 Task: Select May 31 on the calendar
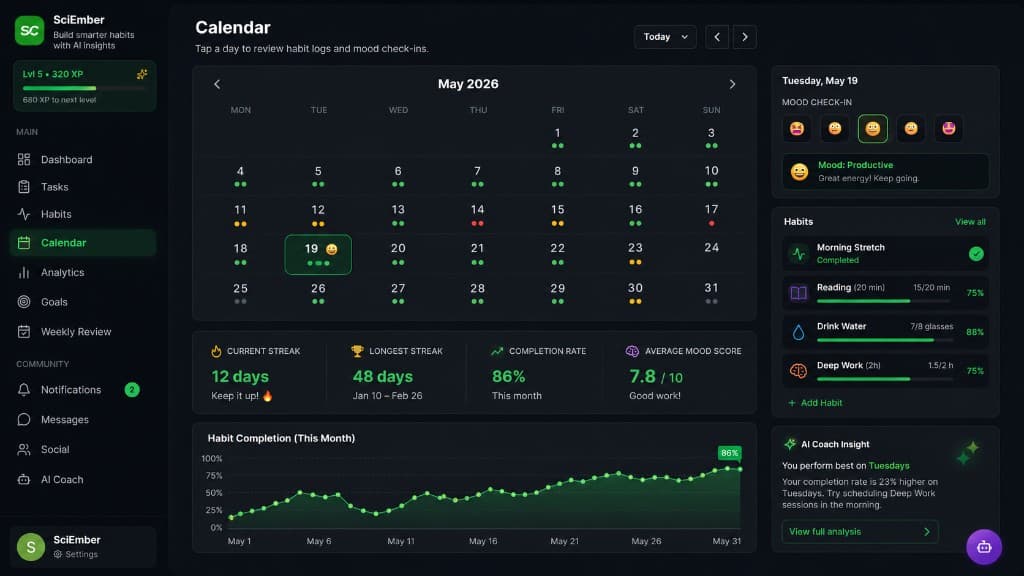coord(711,293)
